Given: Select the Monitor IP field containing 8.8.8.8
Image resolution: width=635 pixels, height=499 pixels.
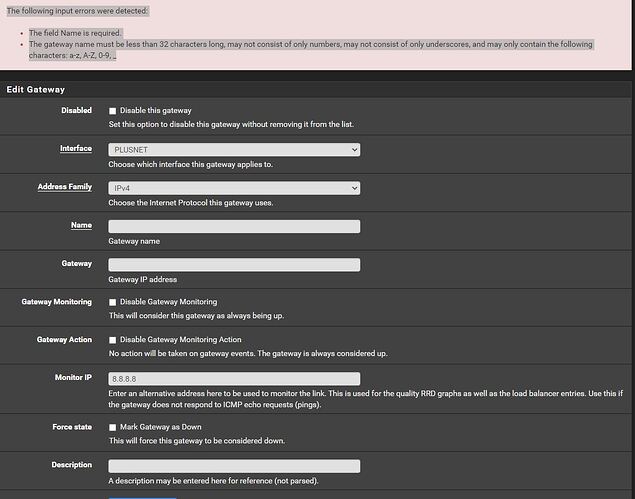Looking at the screenshot, I should 234,379.
